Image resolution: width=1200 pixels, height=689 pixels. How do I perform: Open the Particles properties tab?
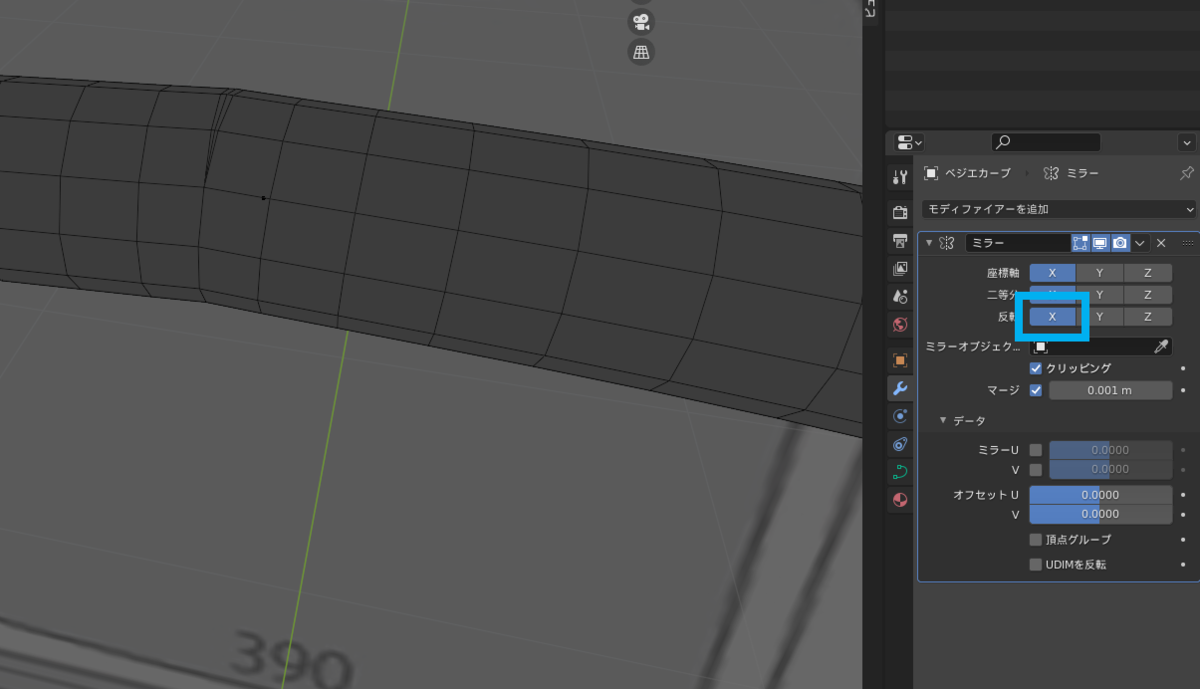pos(900,416)
